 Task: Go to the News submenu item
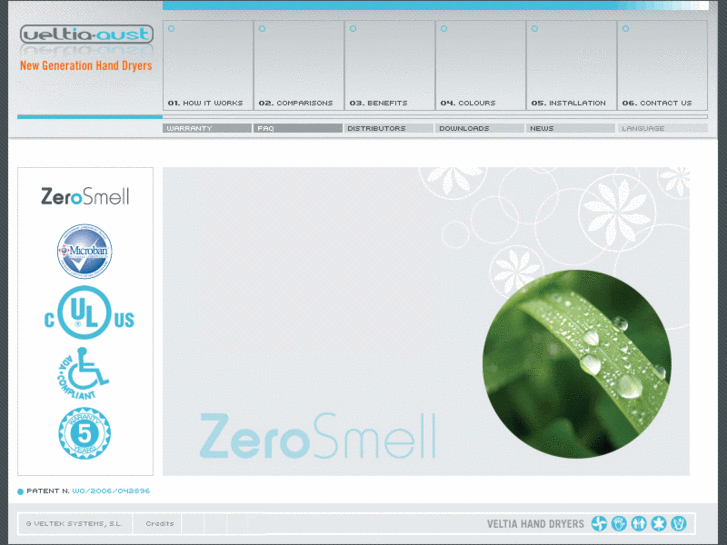pos(570,128)
